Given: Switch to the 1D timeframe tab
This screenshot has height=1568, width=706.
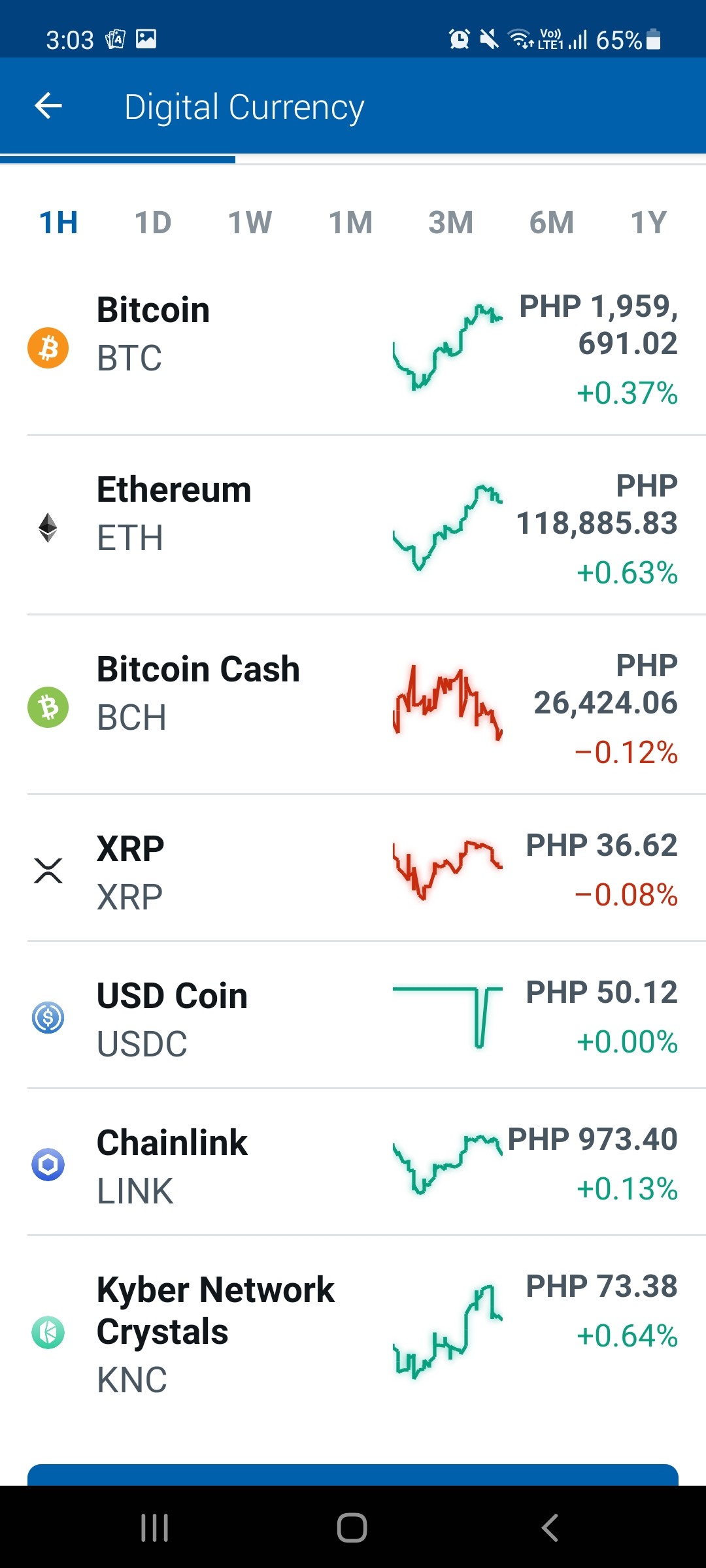Looking at the screenshot, I should point(153,223).
